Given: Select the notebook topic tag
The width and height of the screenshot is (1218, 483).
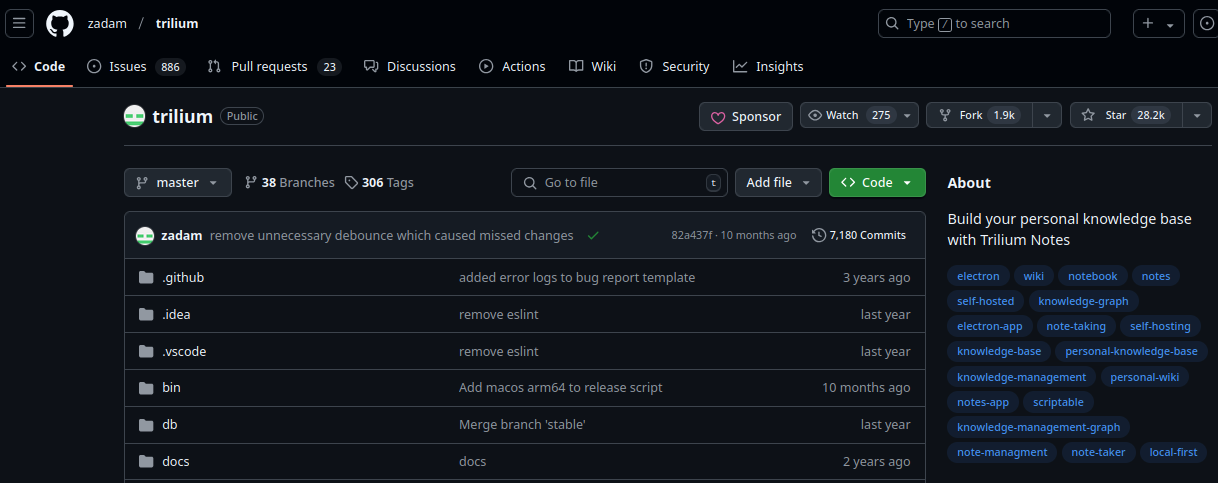Looking at the screenshot, I should (1093, 276).
